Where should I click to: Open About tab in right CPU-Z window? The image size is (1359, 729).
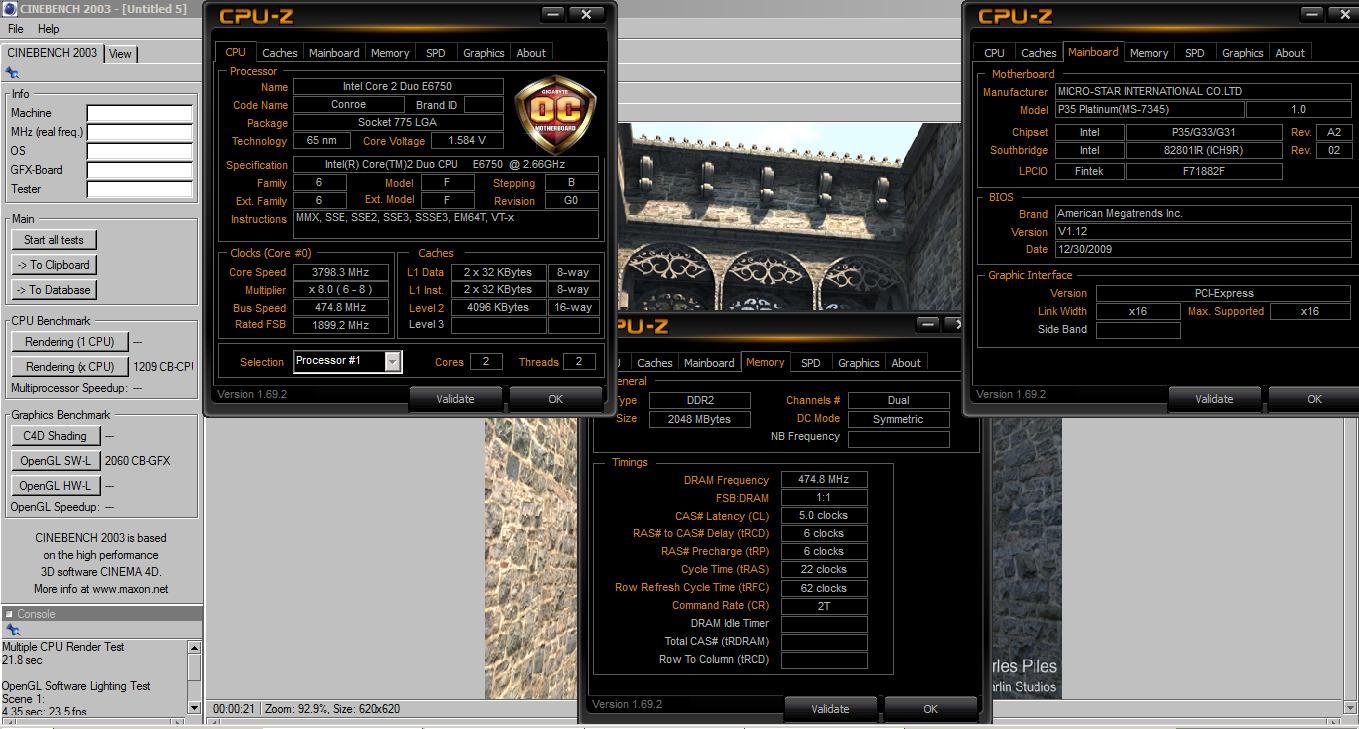(x=1290, y=53)
